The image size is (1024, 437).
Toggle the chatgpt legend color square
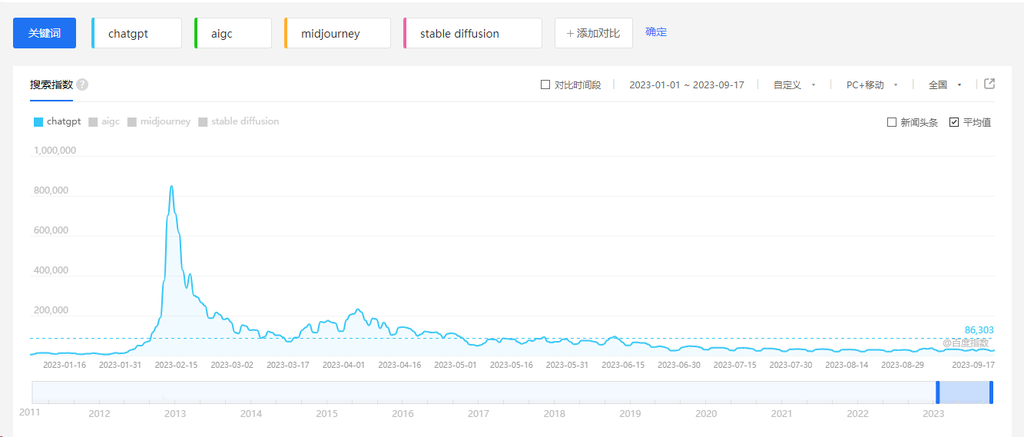coord(38,121)
